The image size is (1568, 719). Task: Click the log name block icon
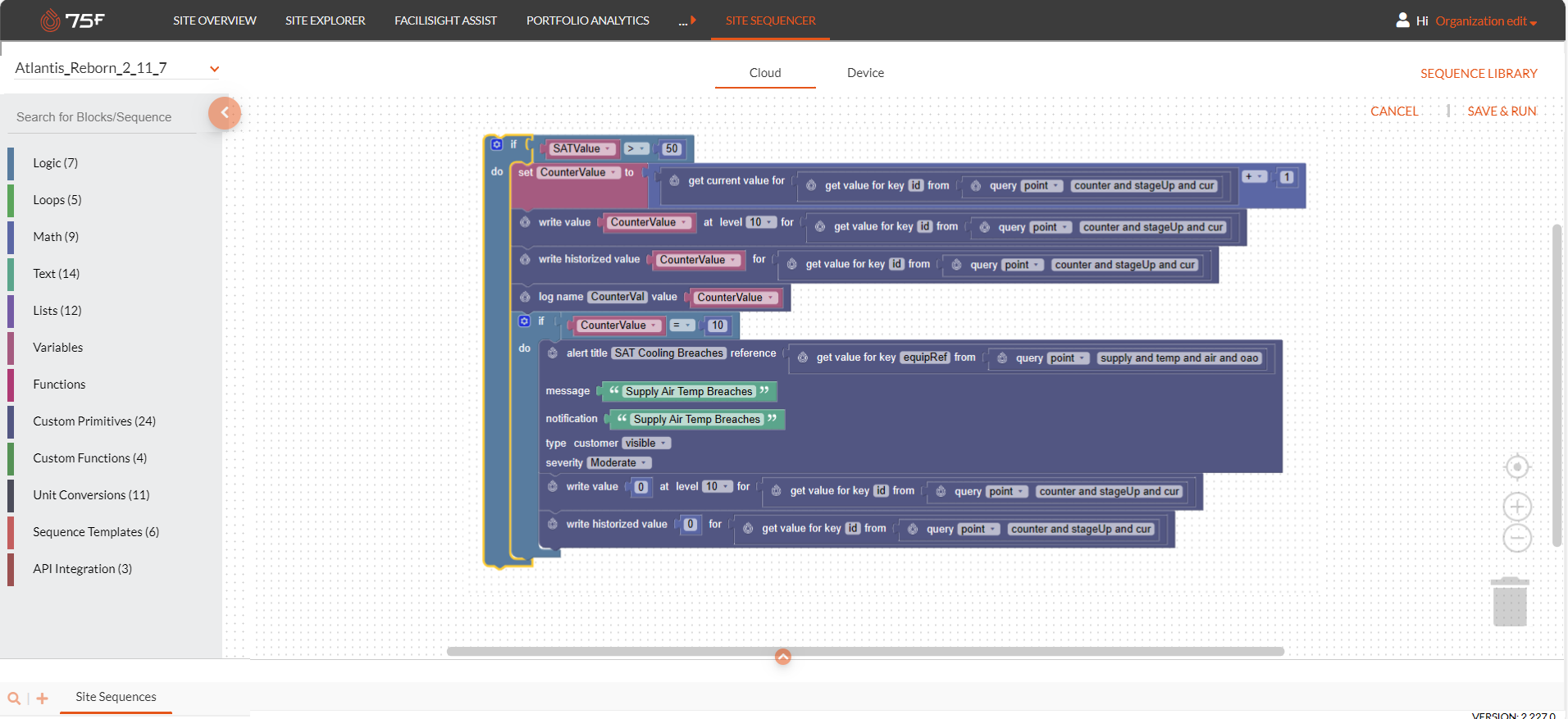525,297
